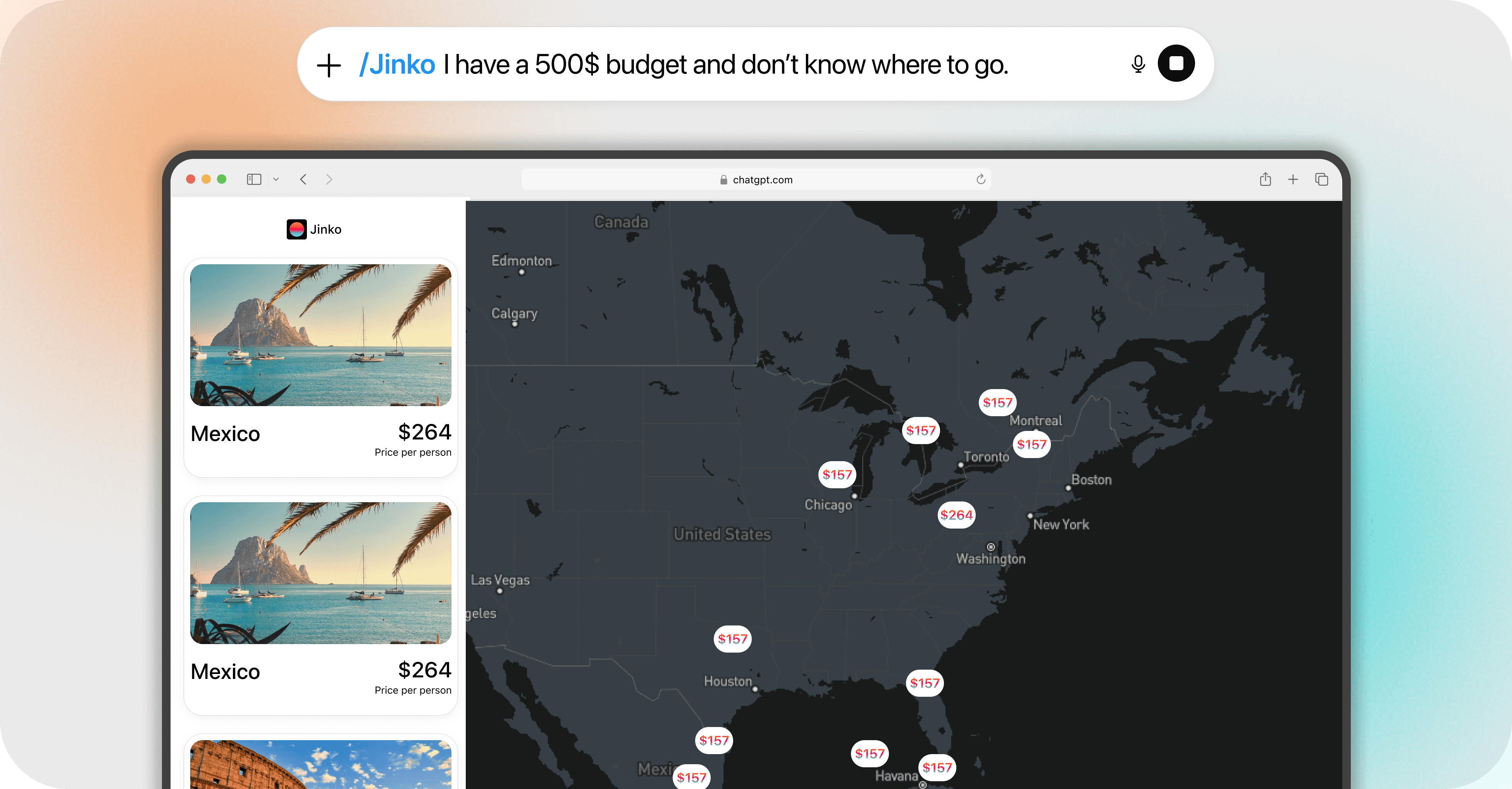Viewport: 1512px width, 789px height.
Task: Click the browser forward arrow
Action: (x=329, y=180)
